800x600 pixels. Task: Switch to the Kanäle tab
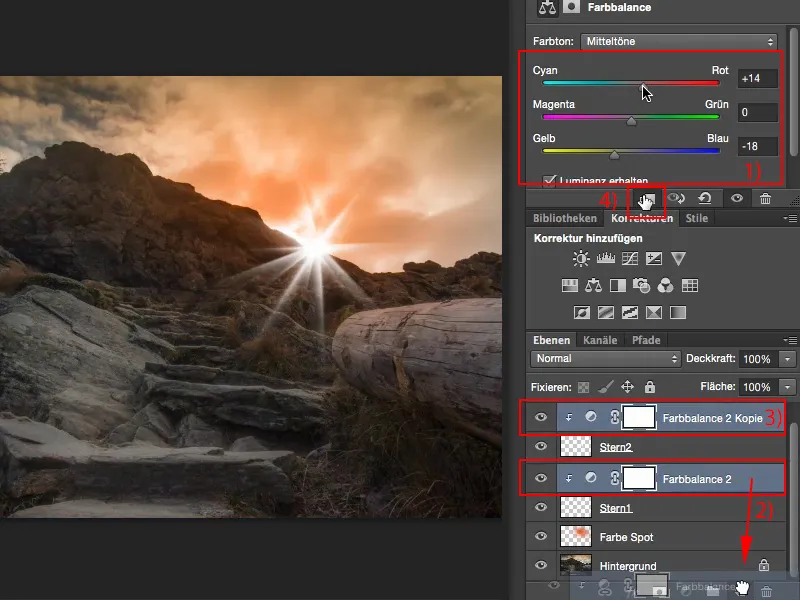point(600,340)
